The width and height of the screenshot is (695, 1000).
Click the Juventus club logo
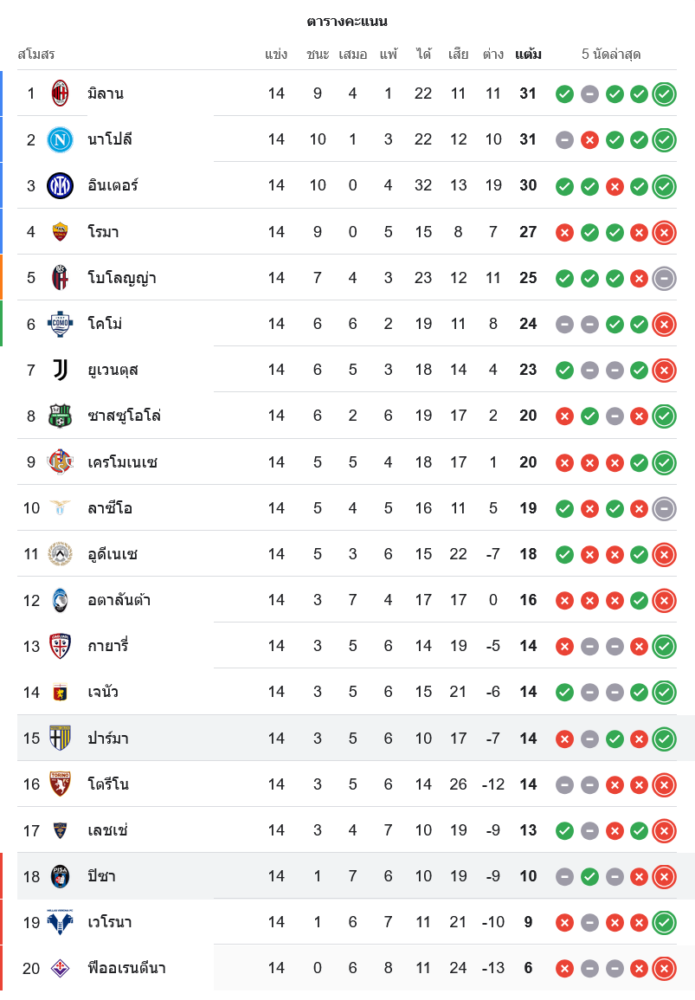pyautogui.click(x=61, y=370)
